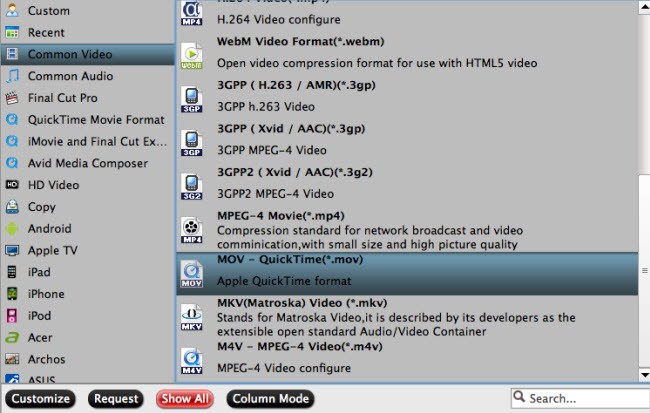
Task: Click the 3G2 format icon
Action: 192,187
